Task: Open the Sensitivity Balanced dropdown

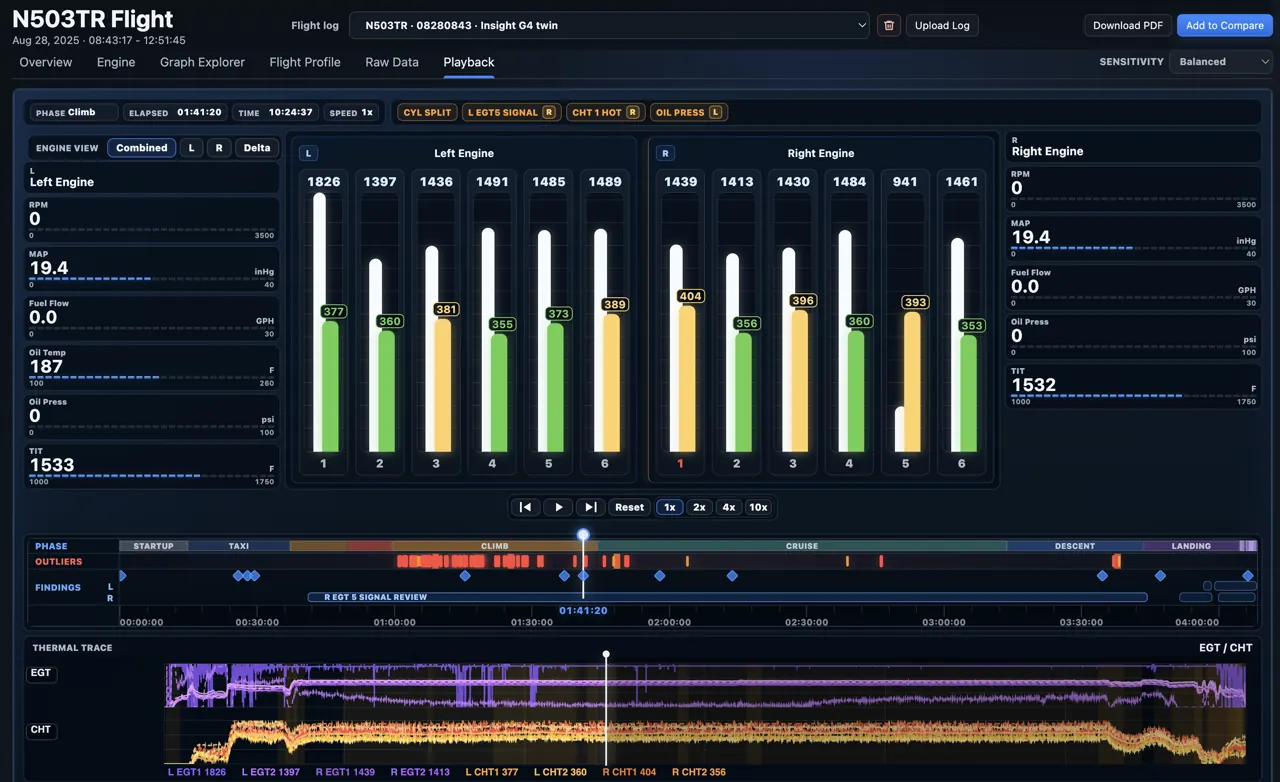Action: [x=1220, y=62]
